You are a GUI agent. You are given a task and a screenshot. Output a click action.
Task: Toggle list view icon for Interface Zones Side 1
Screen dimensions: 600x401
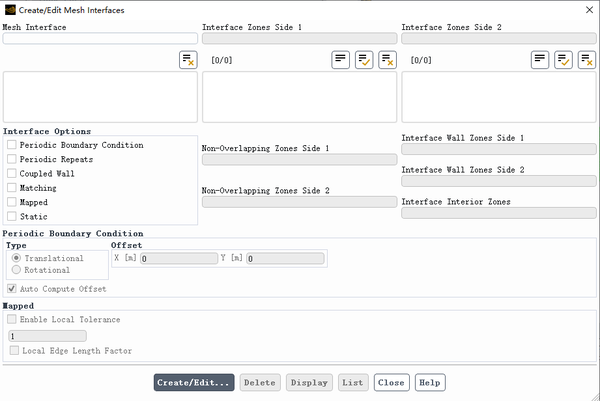pos(341,60)
